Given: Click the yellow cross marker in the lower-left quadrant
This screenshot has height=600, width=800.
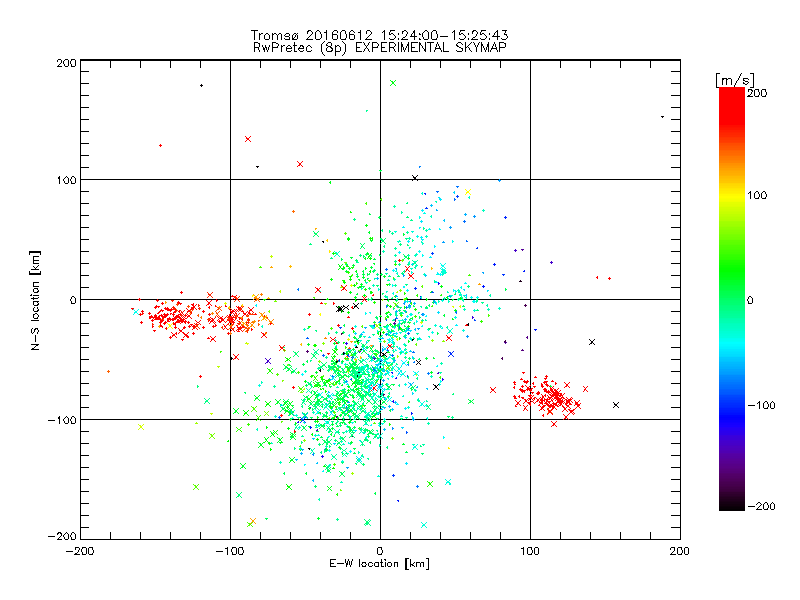Looking at the screenshot, I should (x=141, y=427).
